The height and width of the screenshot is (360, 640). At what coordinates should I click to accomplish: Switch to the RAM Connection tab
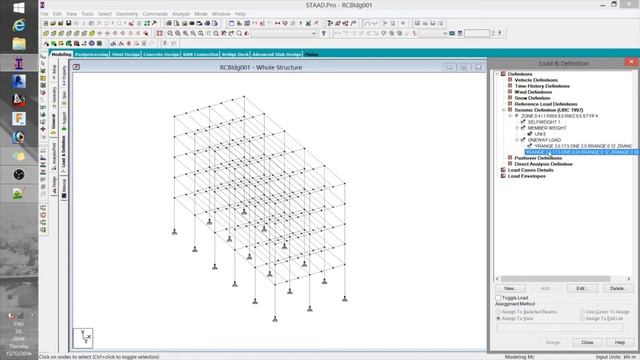[x=200, y=54]
